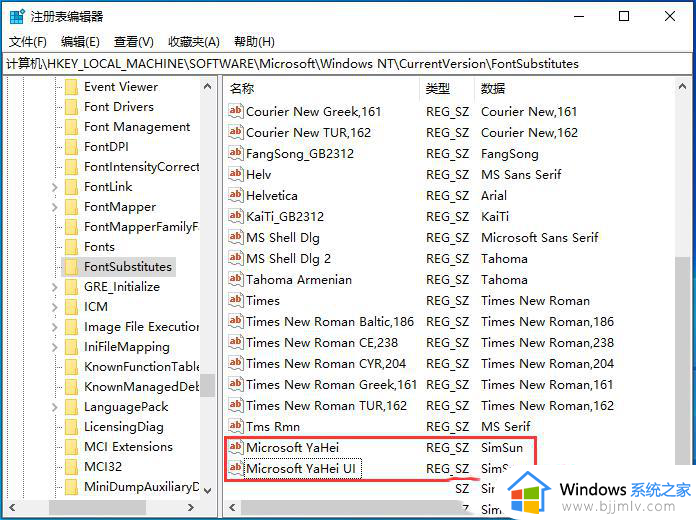Expand the ICM tree node
This screenshot has width=696, height=520.
tap(55, 307)
